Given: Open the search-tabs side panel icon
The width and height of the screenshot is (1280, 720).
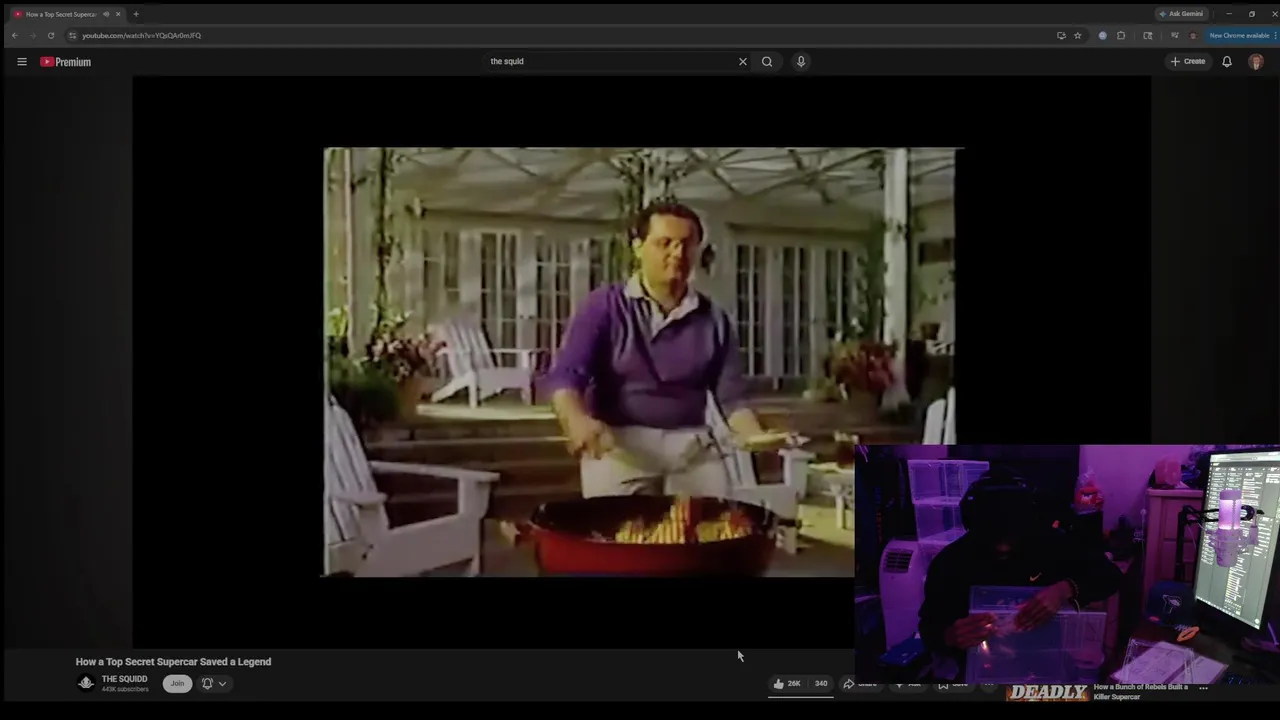Looking at the screenshot, I should coord(1148,36).
